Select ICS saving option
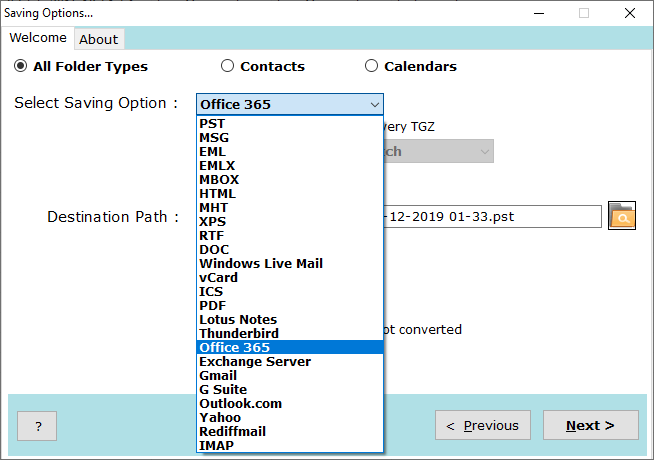Viewport: 654px width, 460px height. tap(290, 292)
